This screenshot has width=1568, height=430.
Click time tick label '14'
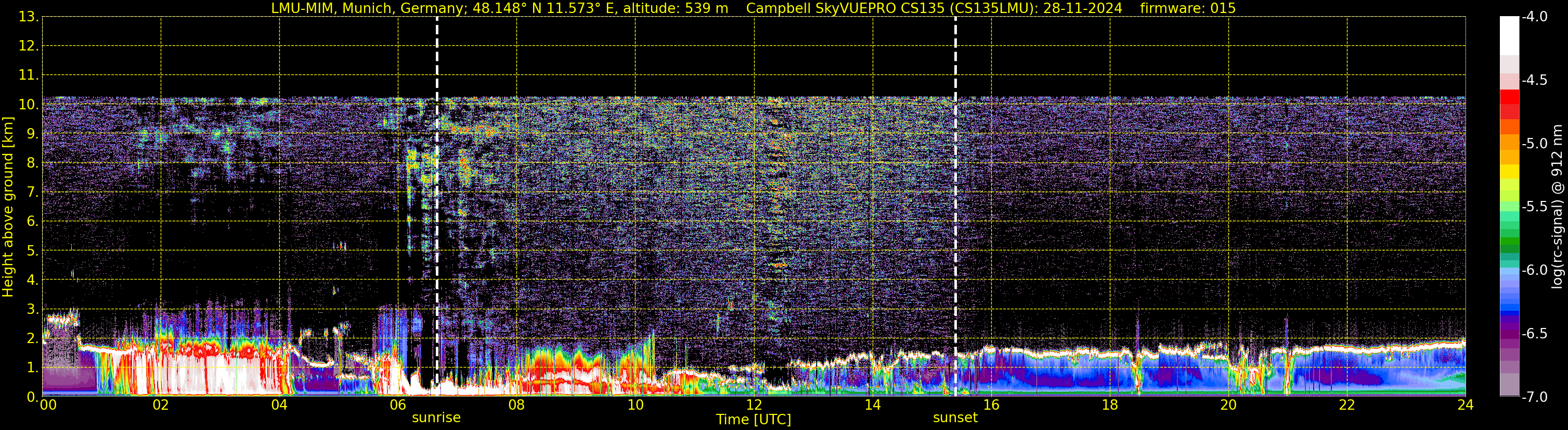coord(873,405)
